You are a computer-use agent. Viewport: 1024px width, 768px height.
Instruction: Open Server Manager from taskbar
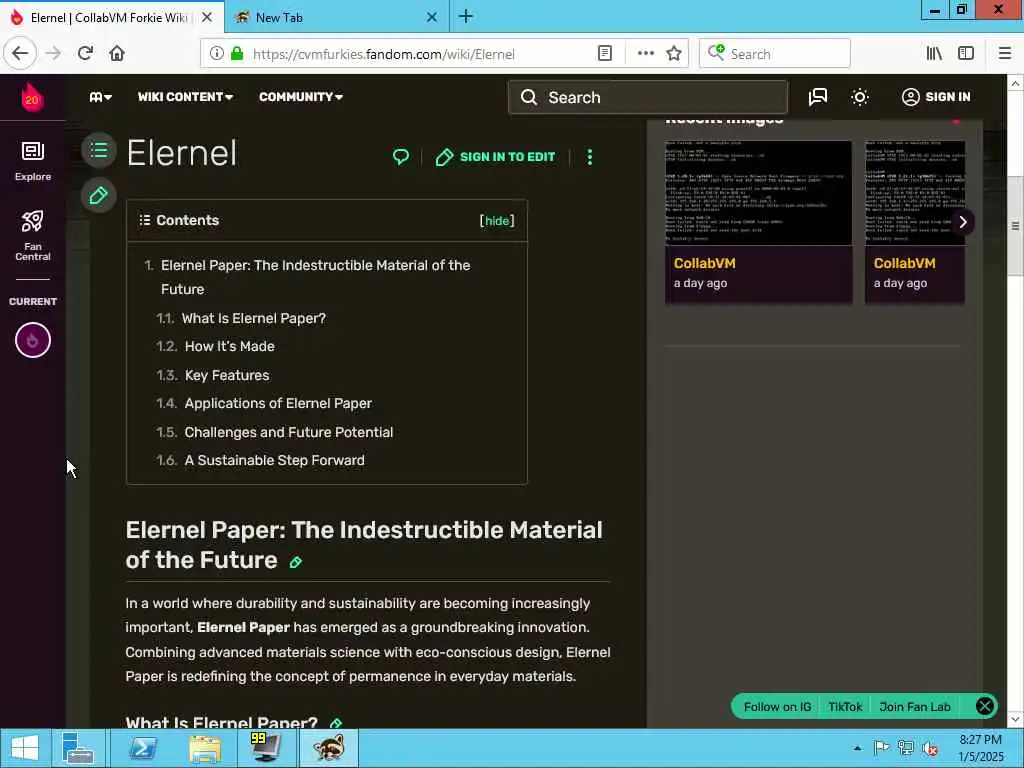[78, 748]
